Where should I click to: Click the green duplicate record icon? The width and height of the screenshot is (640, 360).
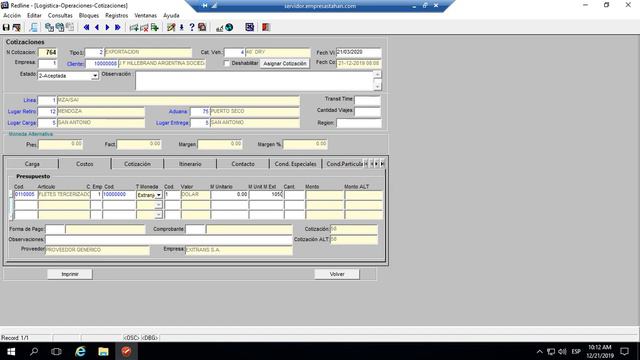tap(155, 27)
